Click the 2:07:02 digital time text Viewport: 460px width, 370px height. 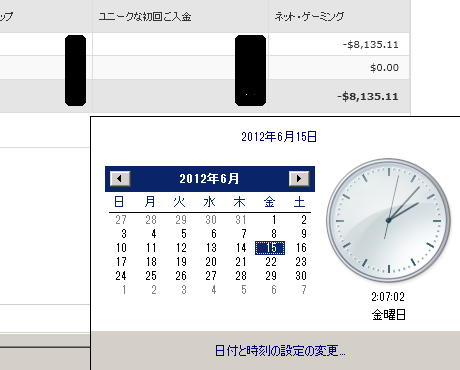[x=388, y=297]
